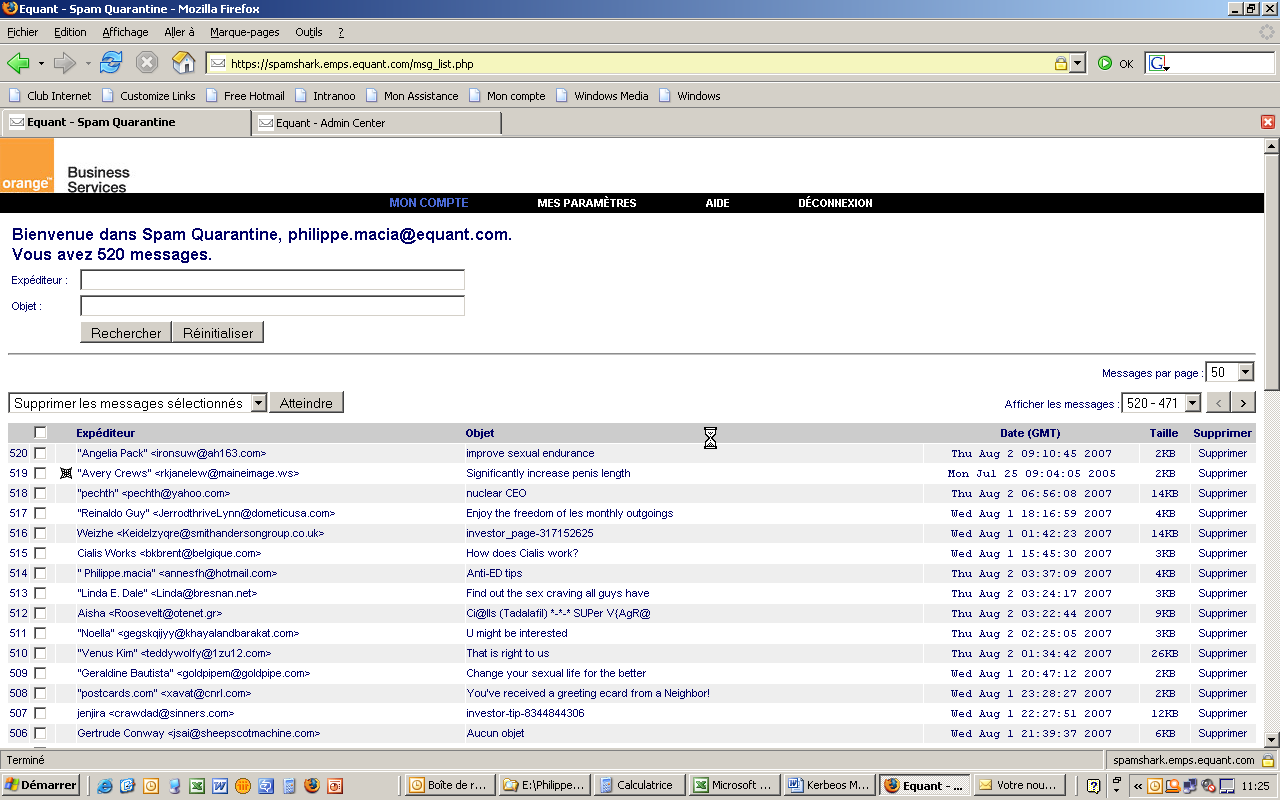This screenshot has width=1280, height=800.
Task: Click the padlock icon in address bar
Action: click(1060, 63)
